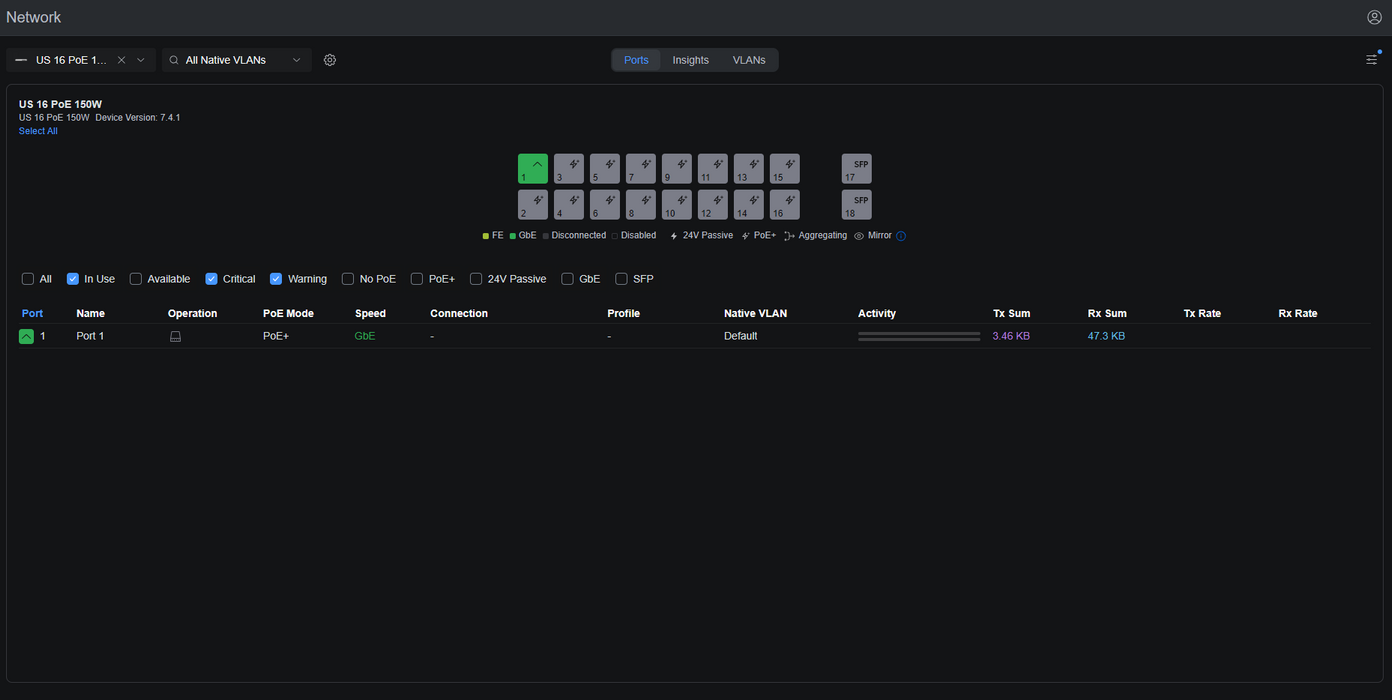Select port 6 in the switch diagram
The width and height of the screenshot is (1392, 700).
coord(605,205)
